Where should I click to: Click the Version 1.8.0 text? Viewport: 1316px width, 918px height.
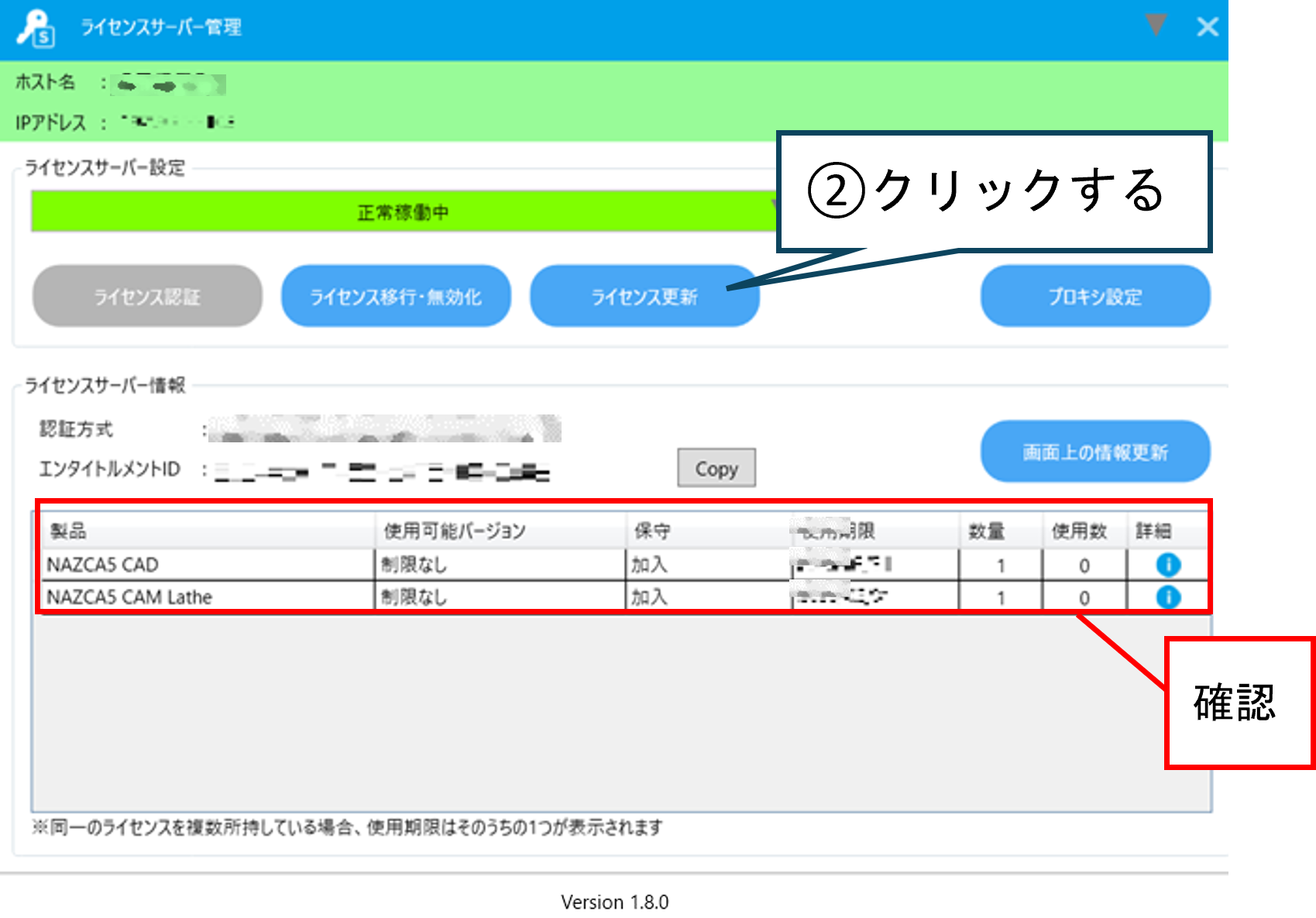click(x=614, y=902)
